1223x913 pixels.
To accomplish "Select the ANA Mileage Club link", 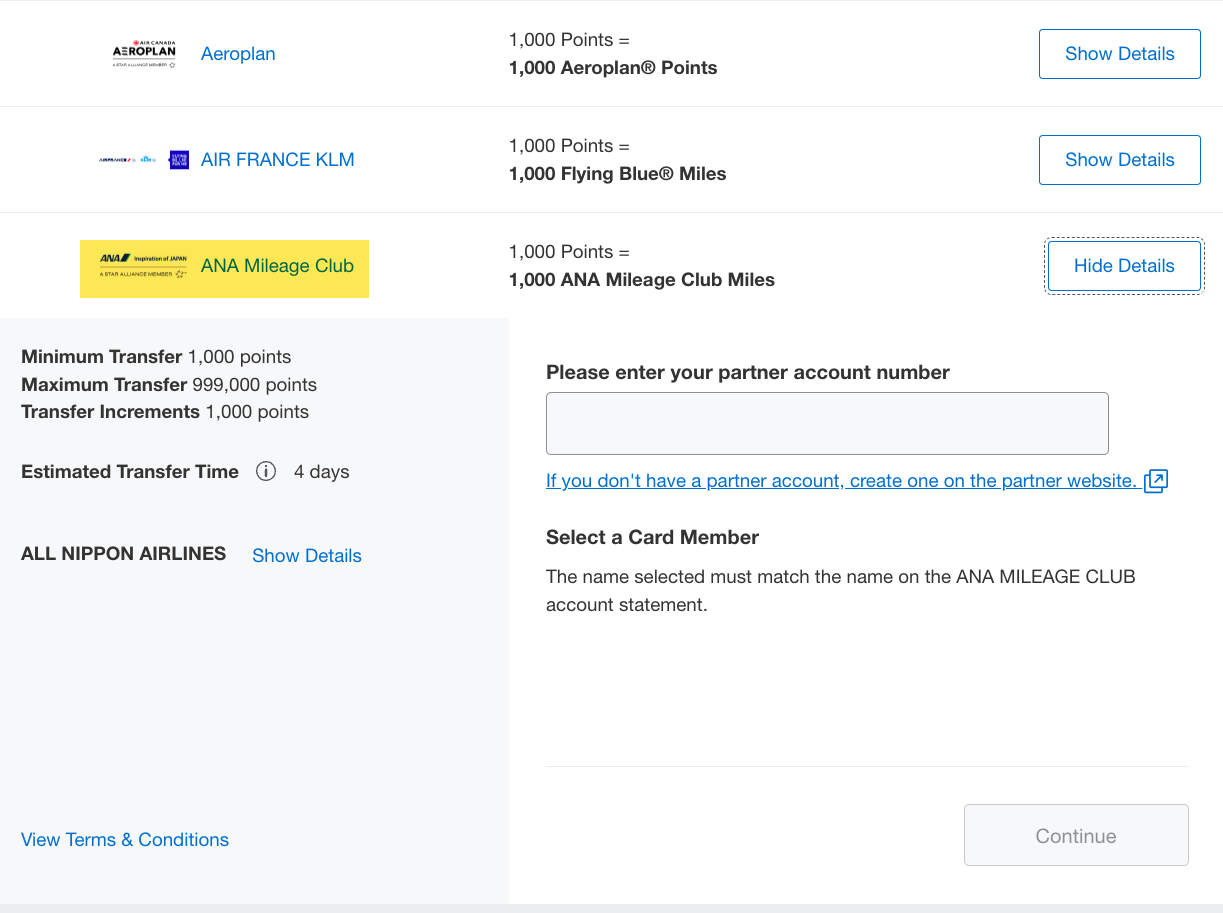I will click(x=277, y=266).
